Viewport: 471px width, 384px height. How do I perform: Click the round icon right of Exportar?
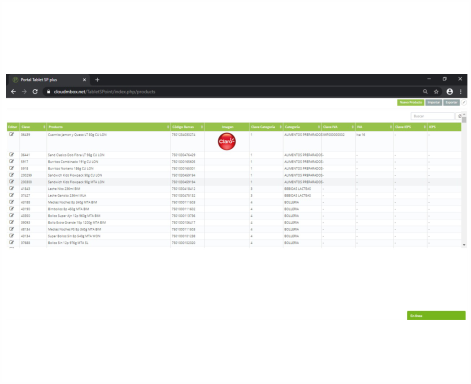click(x=464, y=102)
